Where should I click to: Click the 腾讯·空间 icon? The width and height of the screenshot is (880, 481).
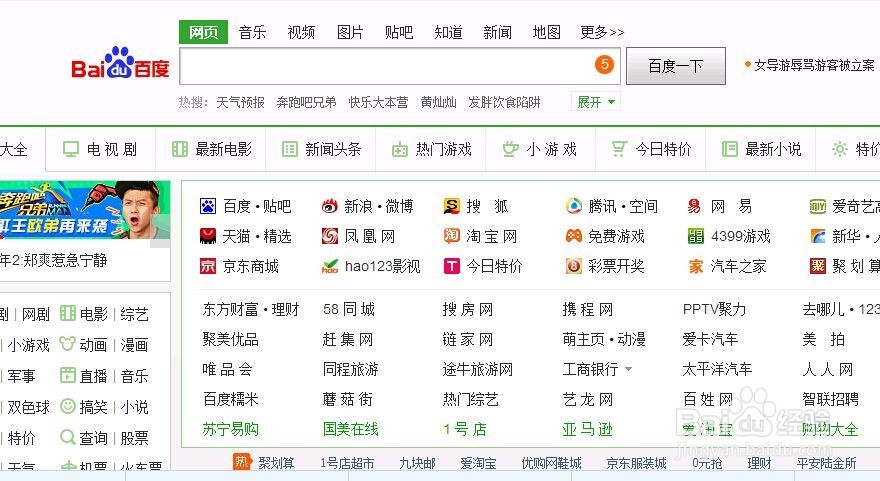click(x=574, y=207)
